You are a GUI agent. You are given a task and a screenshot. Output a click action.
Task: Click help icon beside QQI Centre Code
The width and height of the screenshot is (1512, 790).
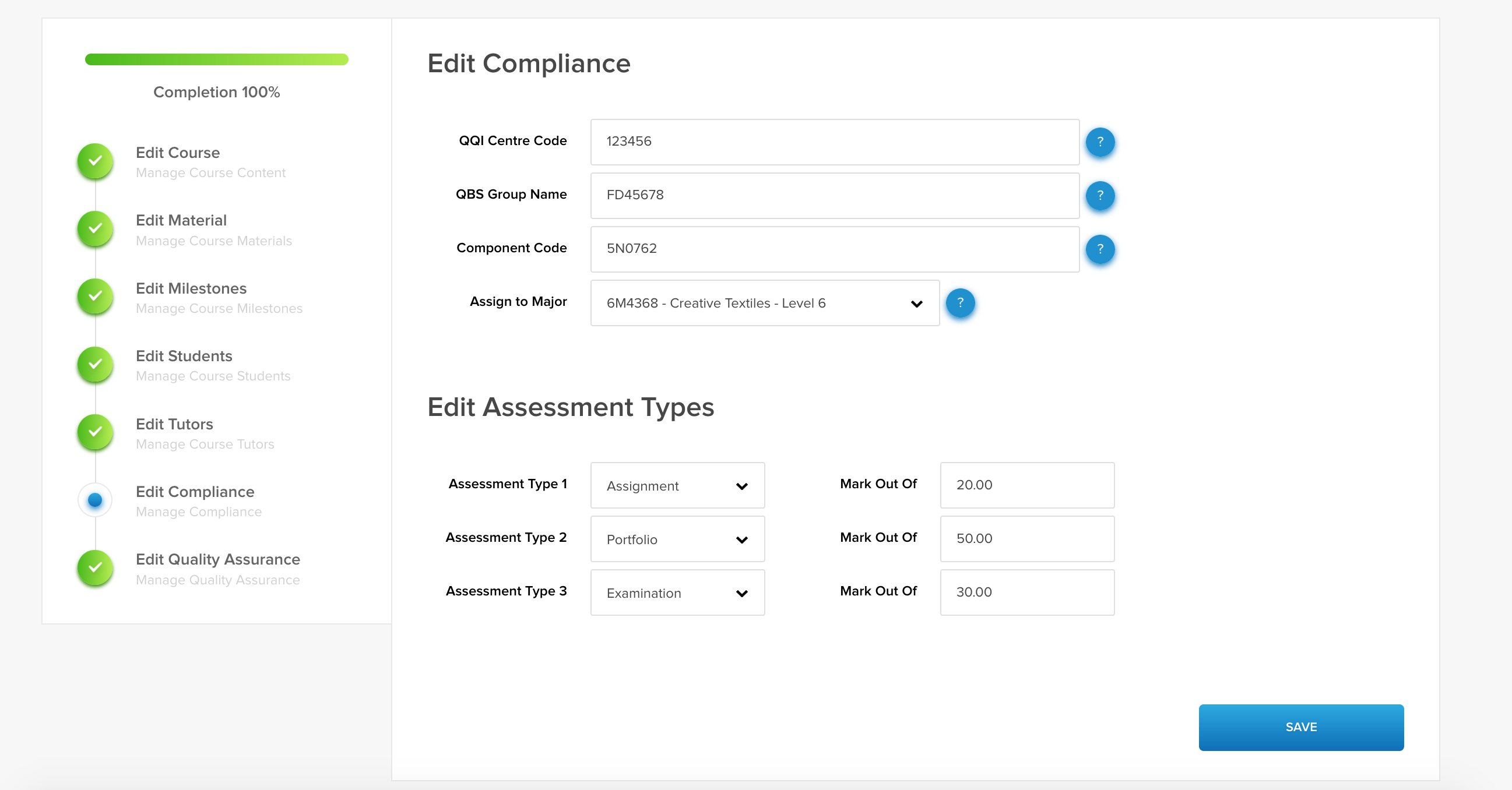click(1099, 142)
